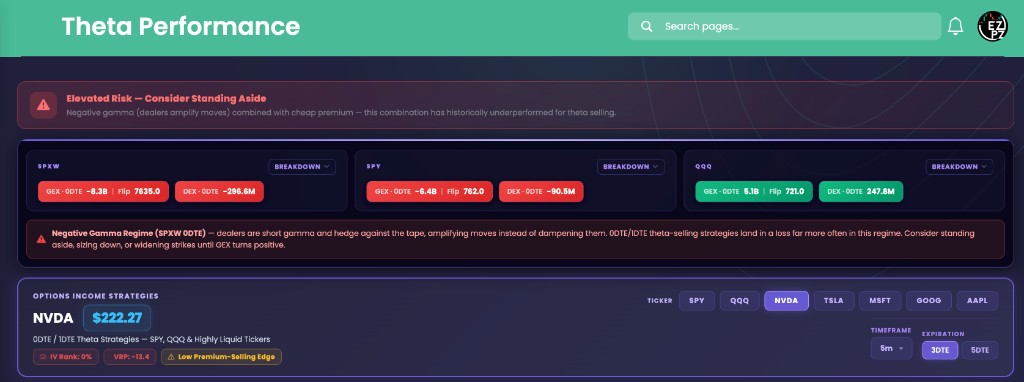Click QQQ DEX 0DTE 247.8M badge
The height and width of the screenshot is (382, 1024).
tap(861, 191)
